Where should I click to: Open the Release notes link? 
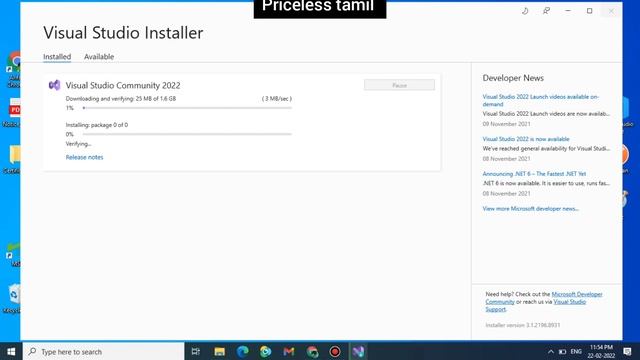(x=84, y=157)
